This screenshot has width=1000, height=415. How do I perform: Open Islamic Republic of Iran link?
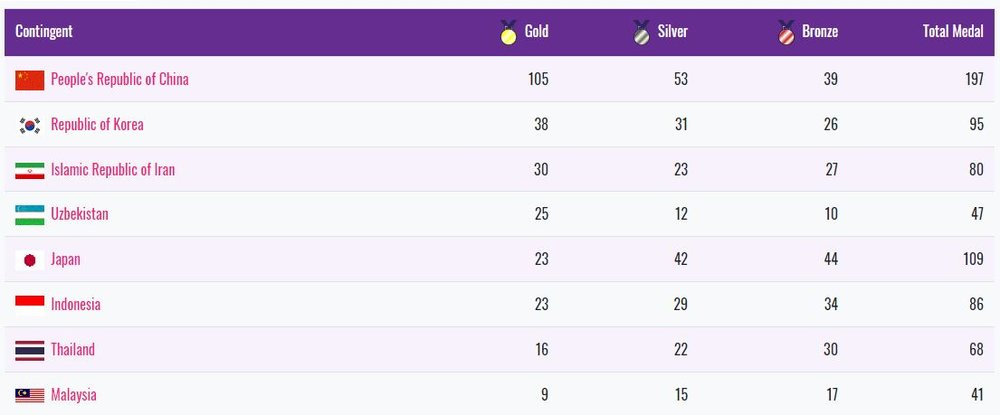[113, 170]
